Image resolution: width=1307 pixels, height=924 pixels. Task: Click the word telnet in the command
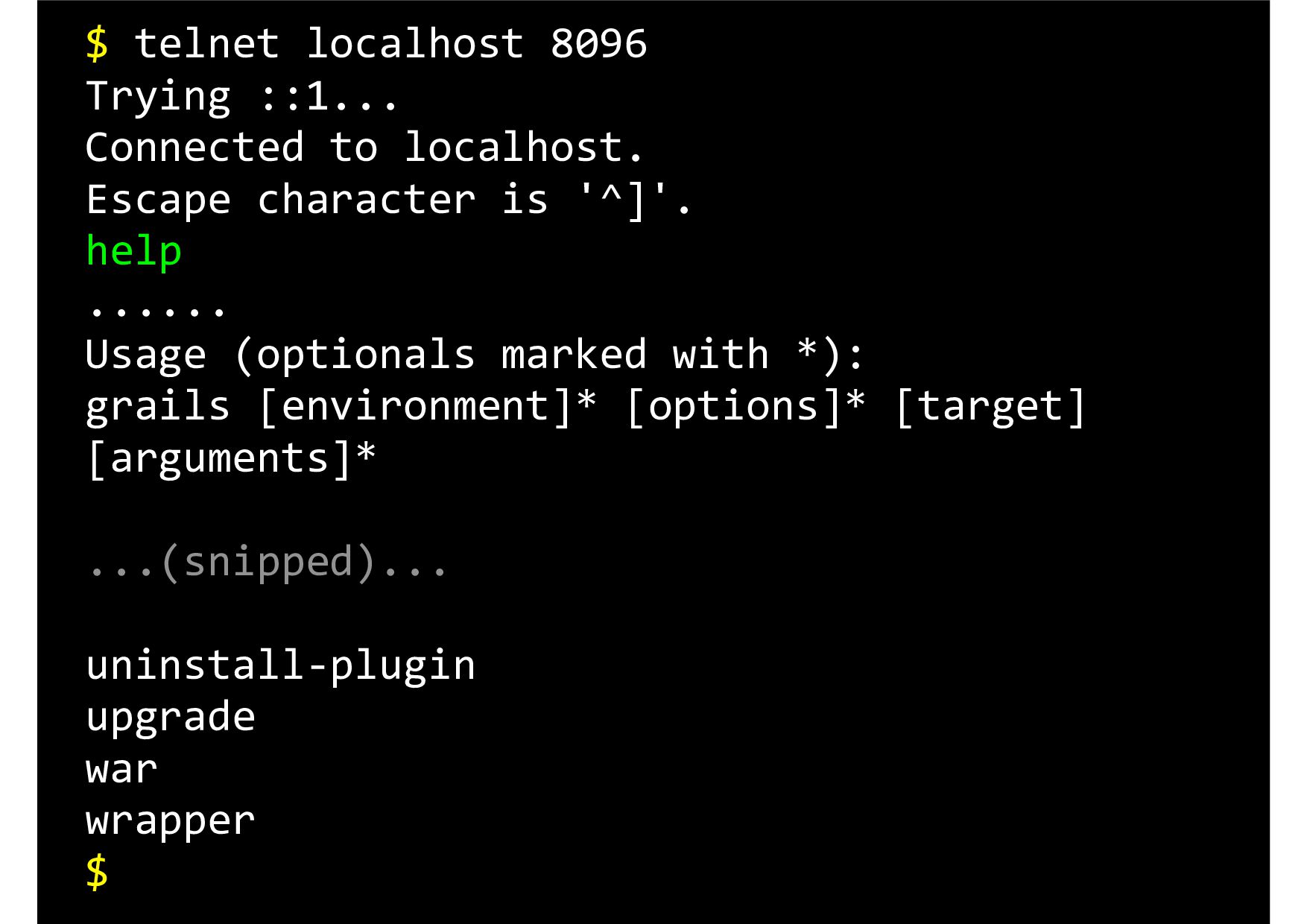click(207, 44)
